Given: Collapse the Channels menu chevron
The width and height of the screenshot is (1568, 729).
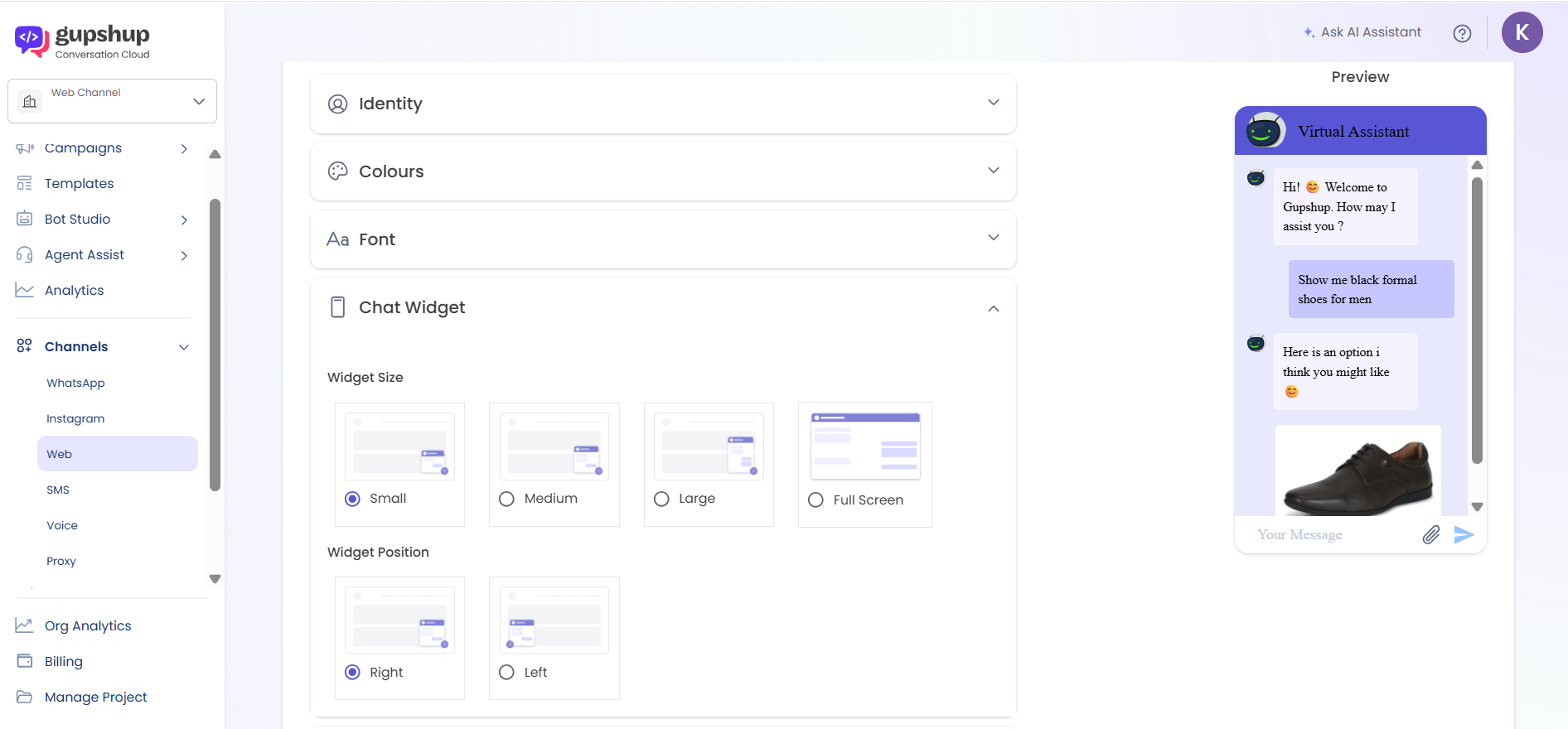Looking at the screenshot, I should coord(184,347).
